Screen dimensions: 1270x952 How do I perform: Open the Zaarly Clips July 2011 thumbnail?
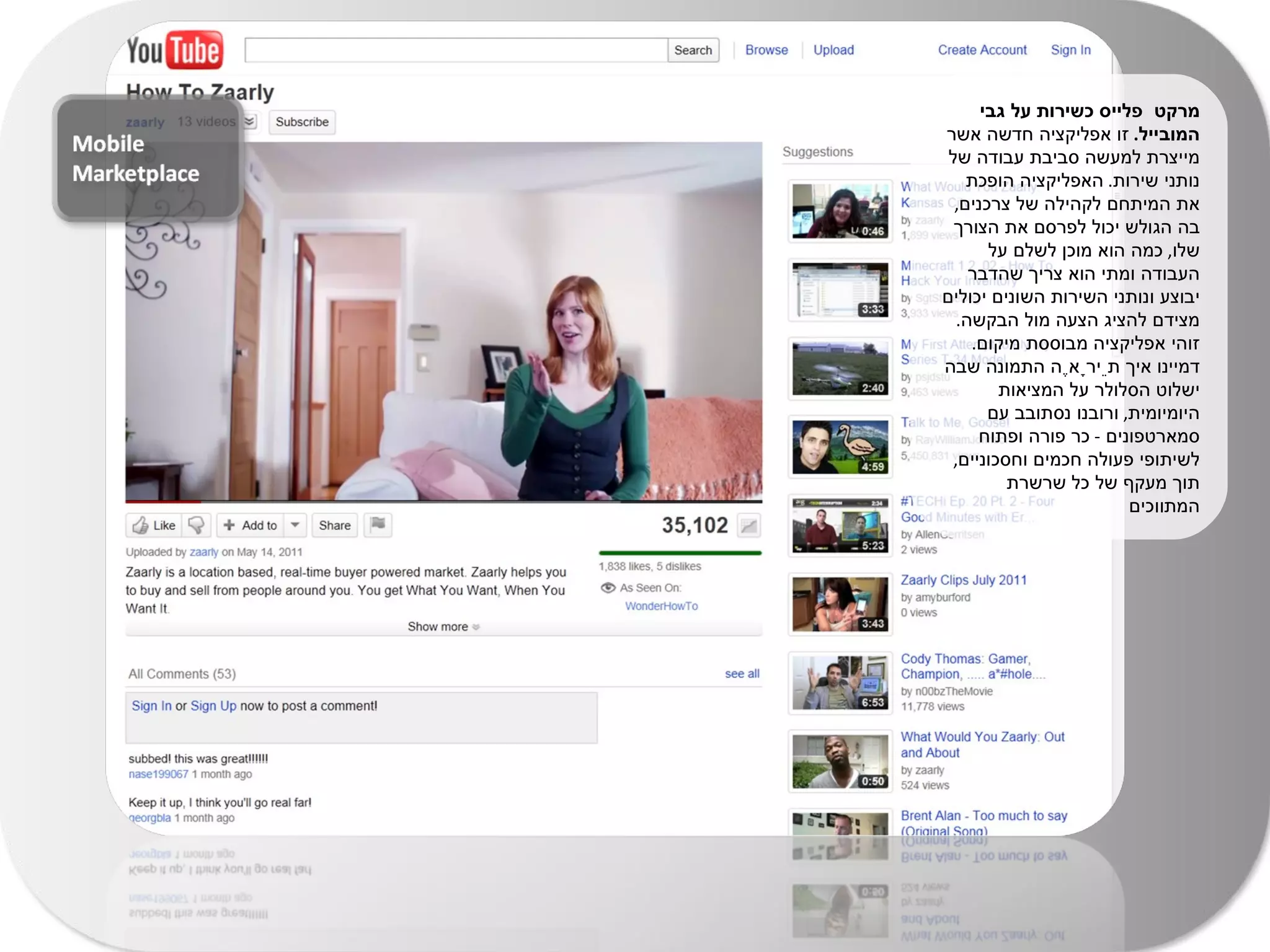[840, 604]
